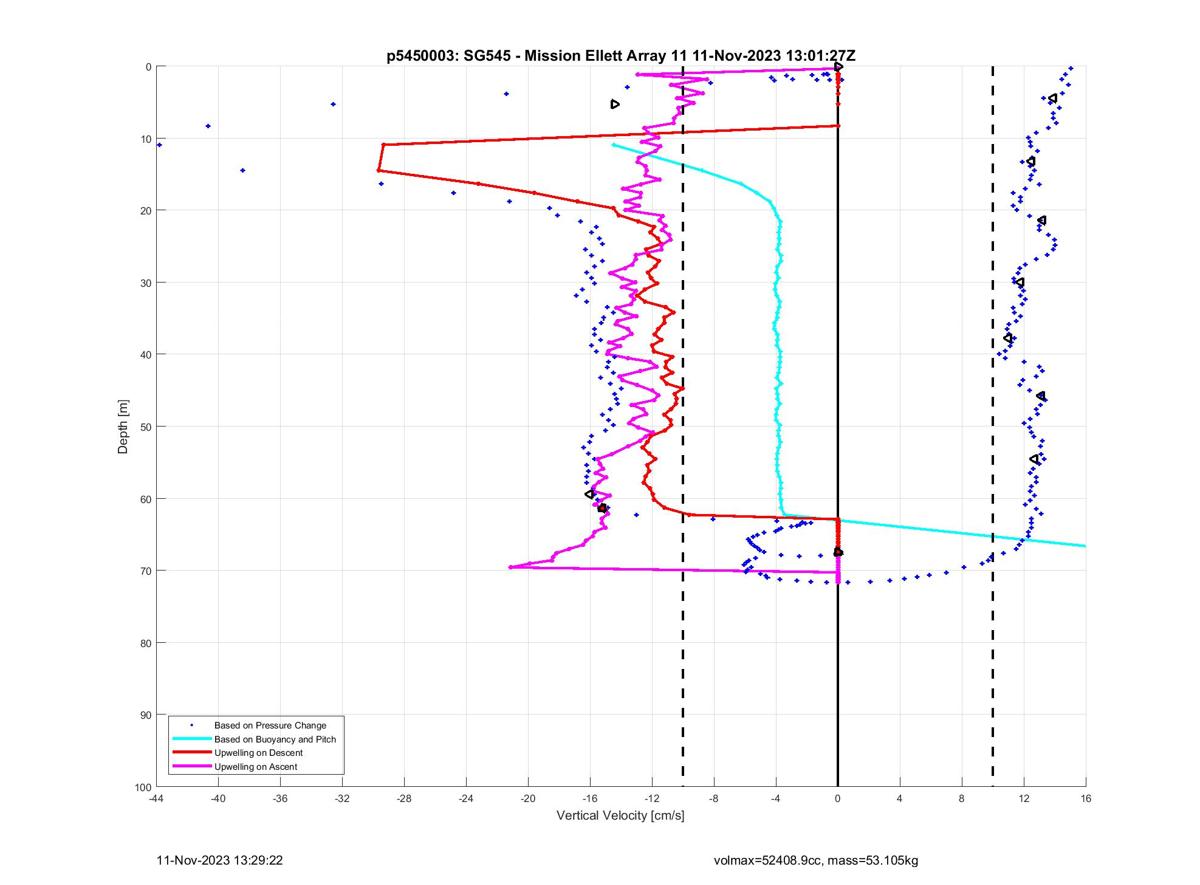1200x885 pixels.
Task: Click descent triangle marker at 61 m depth
Action: (602, 508)
